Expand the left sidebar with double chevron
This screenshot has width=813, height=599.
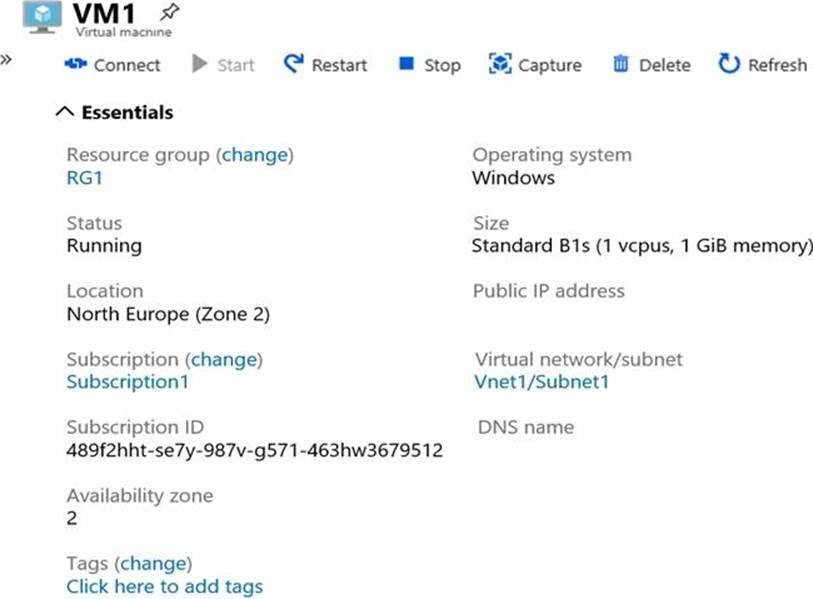coord(7,58)
